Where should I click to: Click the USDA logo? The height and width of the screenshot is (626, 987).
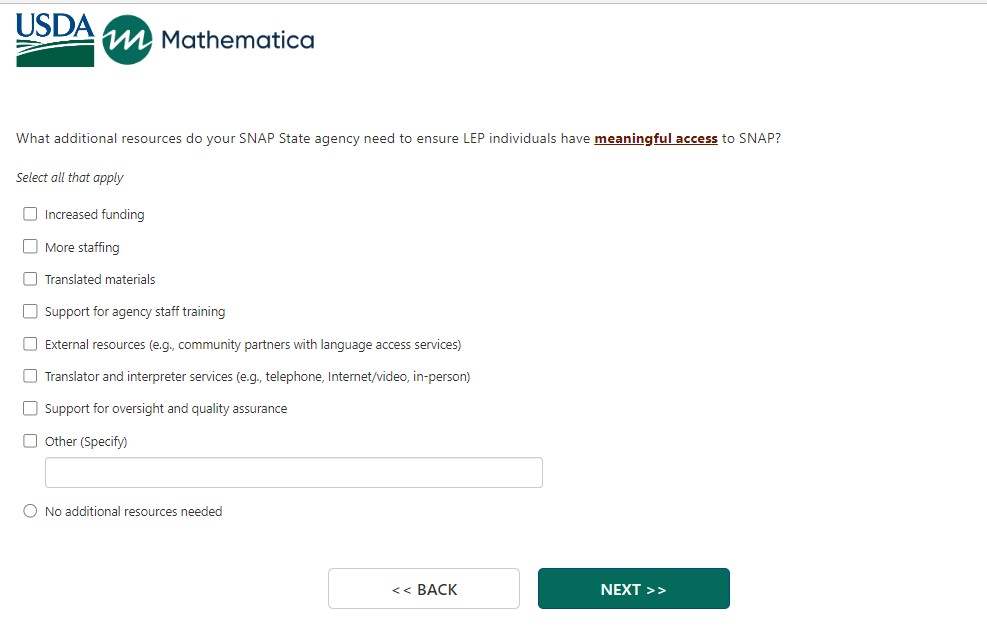[x=55, y=40]
